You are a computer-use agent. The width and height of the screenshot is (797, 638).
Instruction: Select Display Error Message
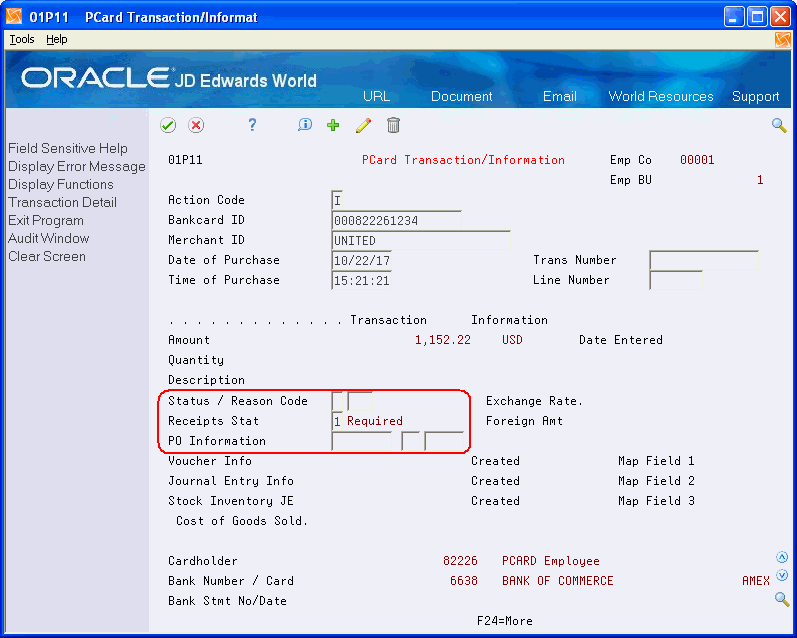click(77, 167)
